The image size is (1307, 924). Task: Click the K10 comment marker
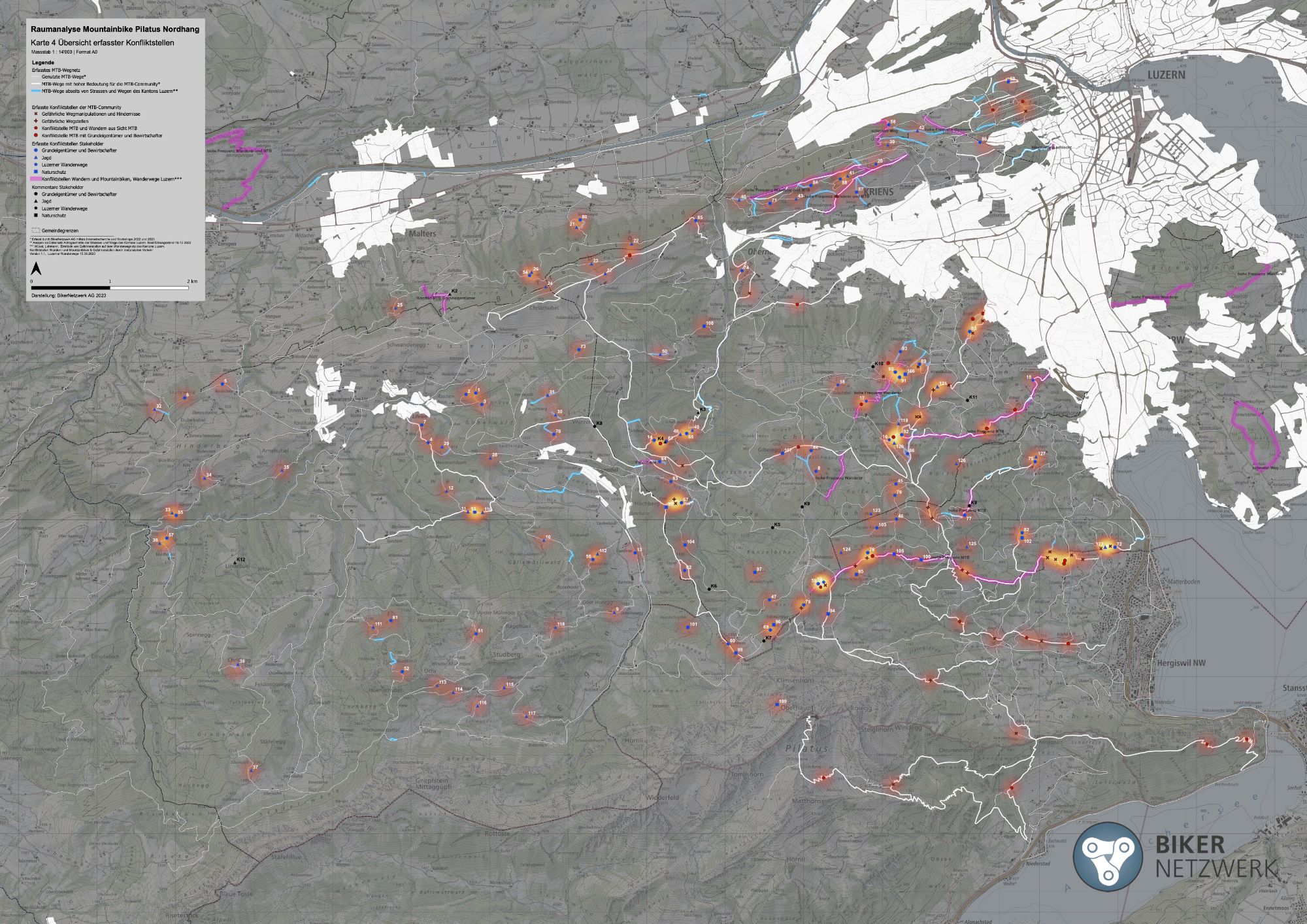point(873,367)
